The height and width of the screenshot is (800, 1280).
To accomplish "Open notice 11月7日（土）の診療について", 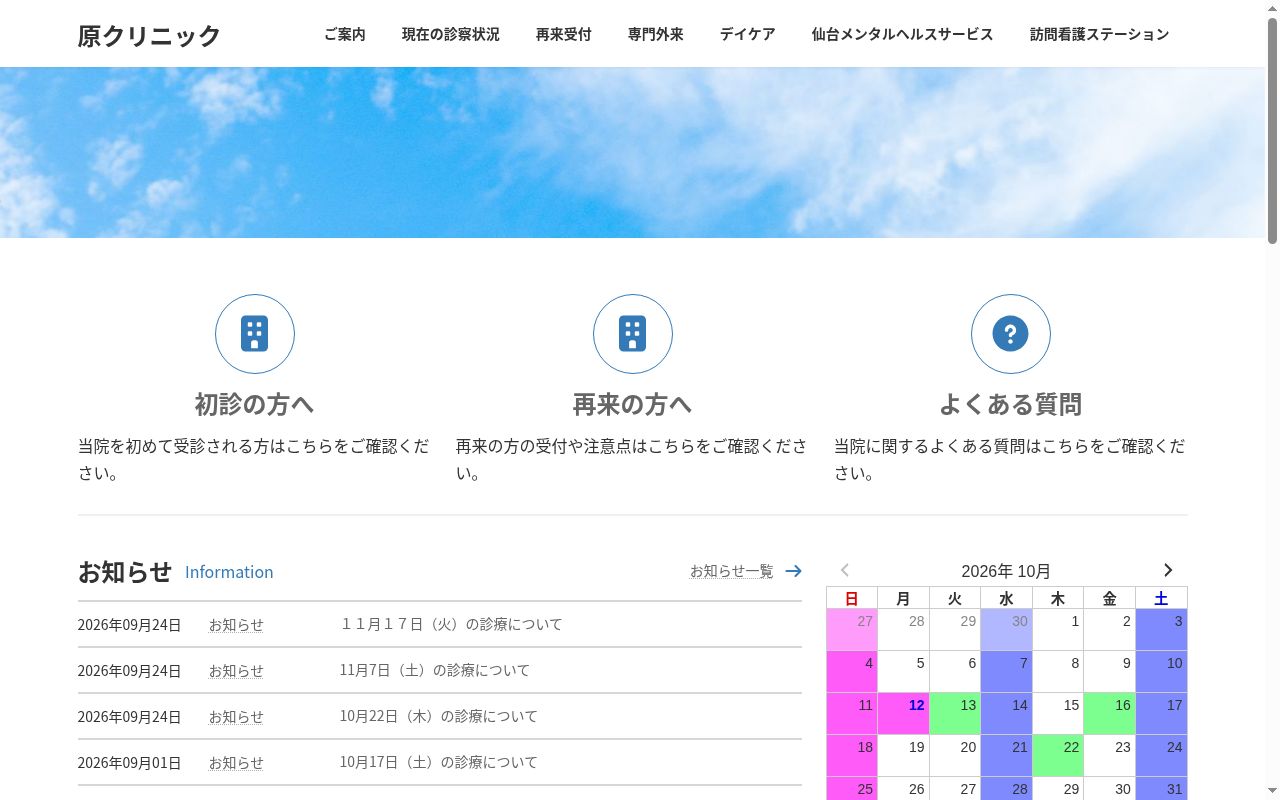I will (435, 670).
